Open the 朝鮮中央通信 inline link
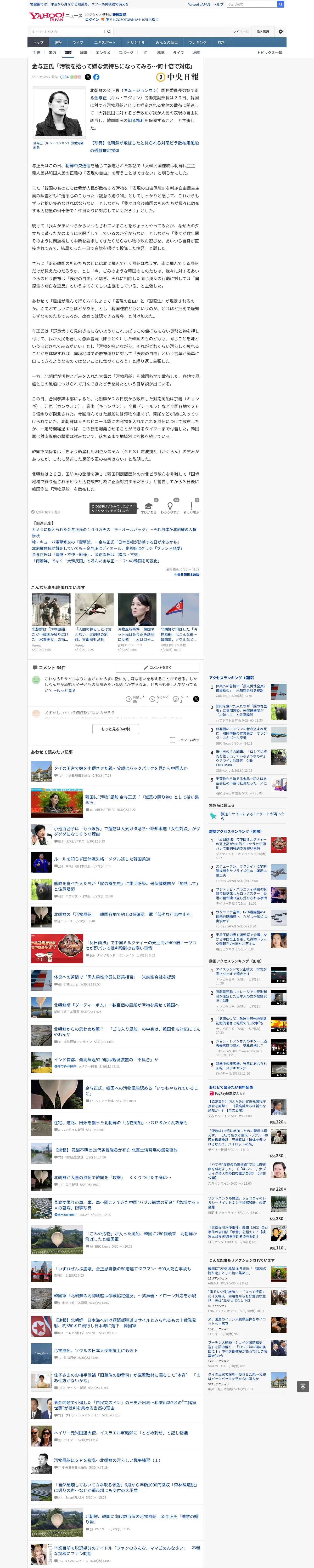The height and width of the screenshot is (1568, 314). (78, 166)
